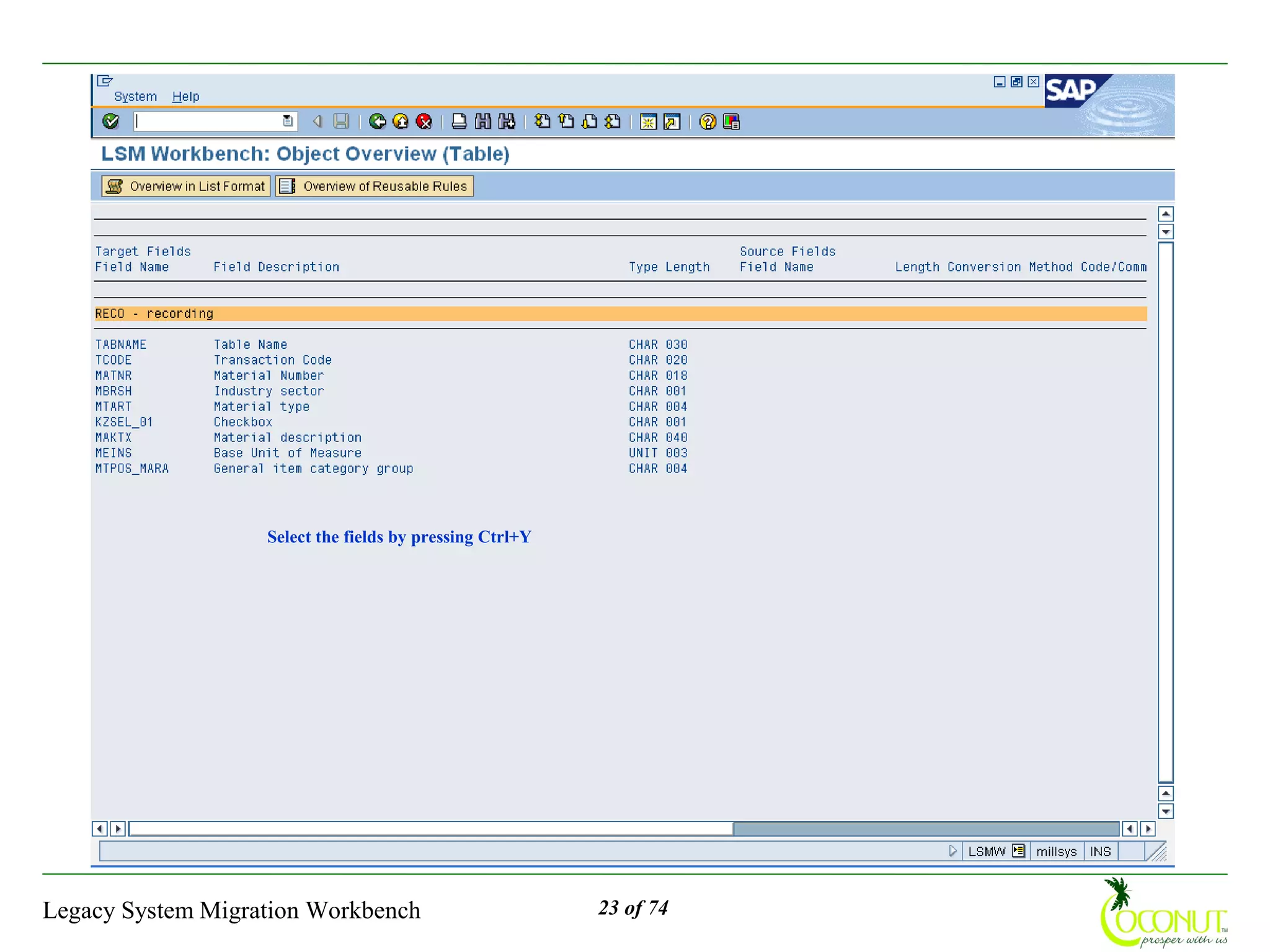Click the command field history dropdown icon
This screenshot has height=952, width=1270.
[x=288, y=121]
